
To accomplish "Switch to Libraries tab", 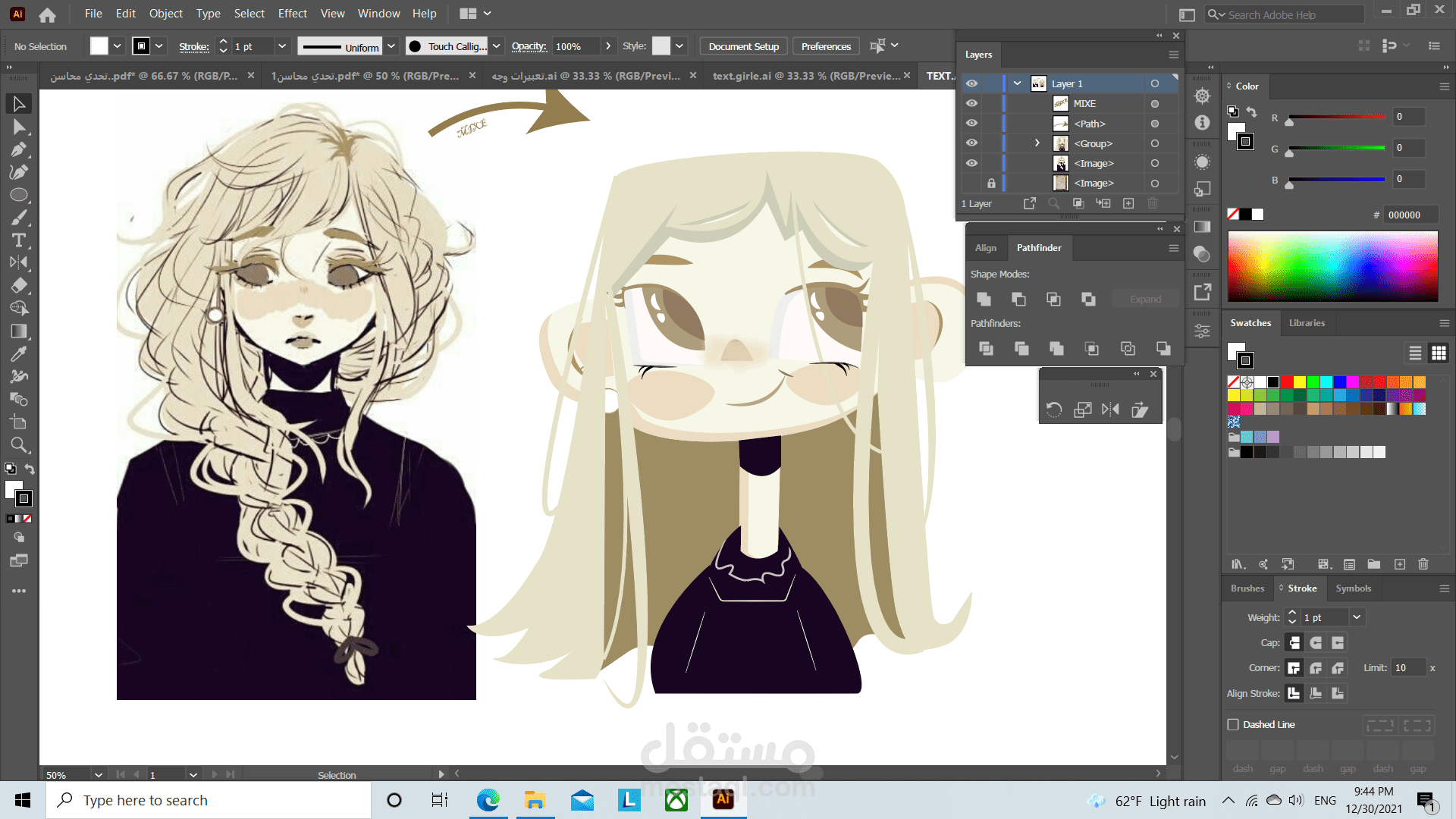I will click(1307, 323).
